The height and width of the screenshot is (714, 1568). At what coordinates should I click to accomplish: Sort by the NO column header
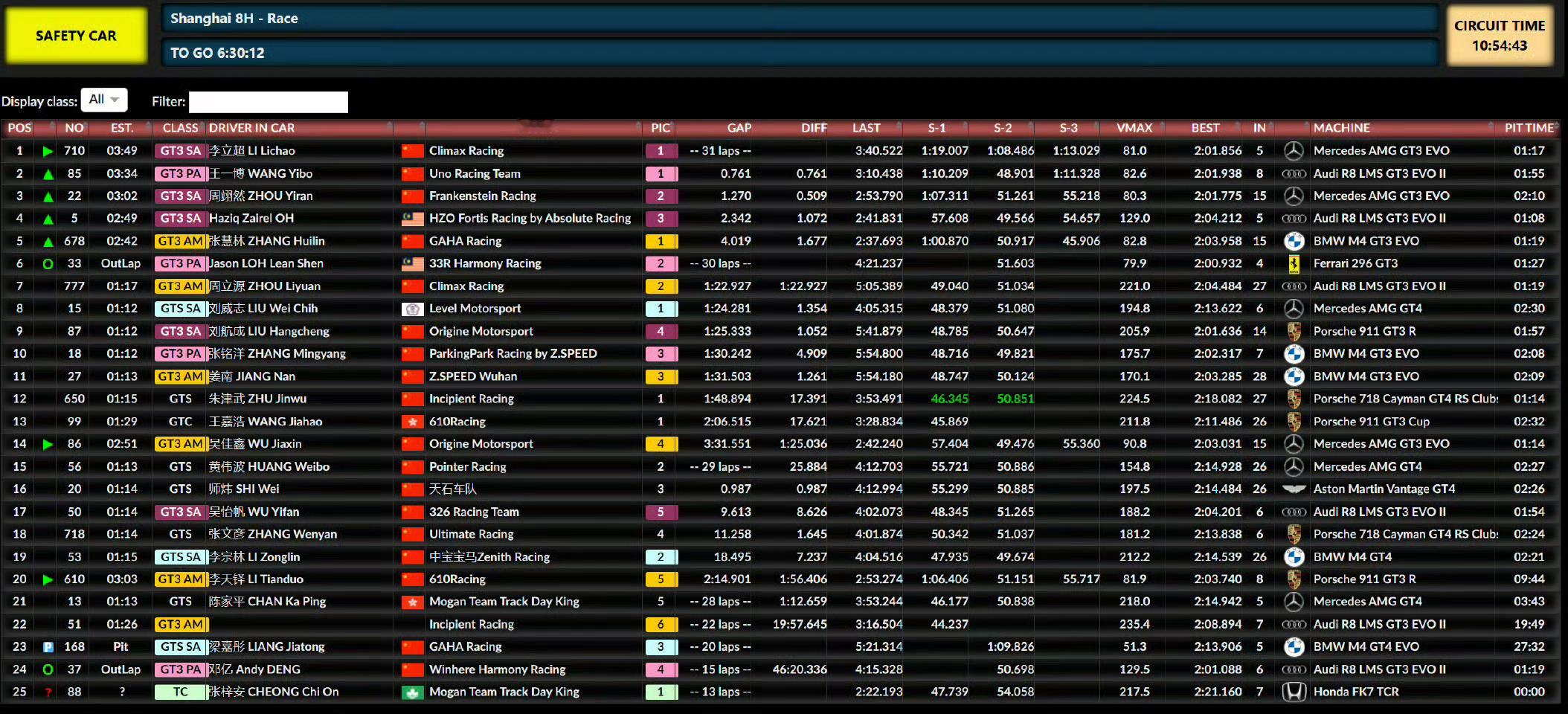point(74,128)
